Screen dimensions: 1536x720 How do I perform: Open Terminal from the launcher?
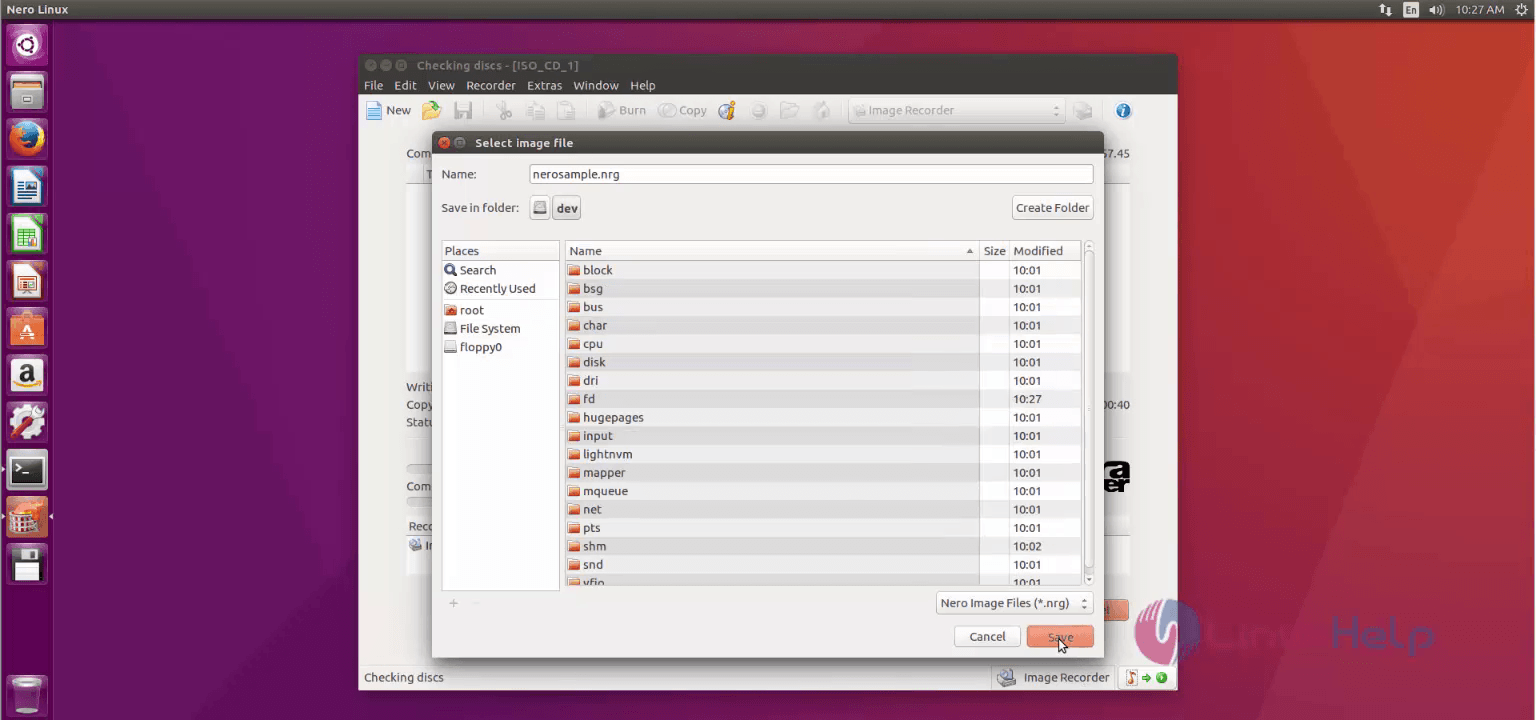tap(27, 470)
